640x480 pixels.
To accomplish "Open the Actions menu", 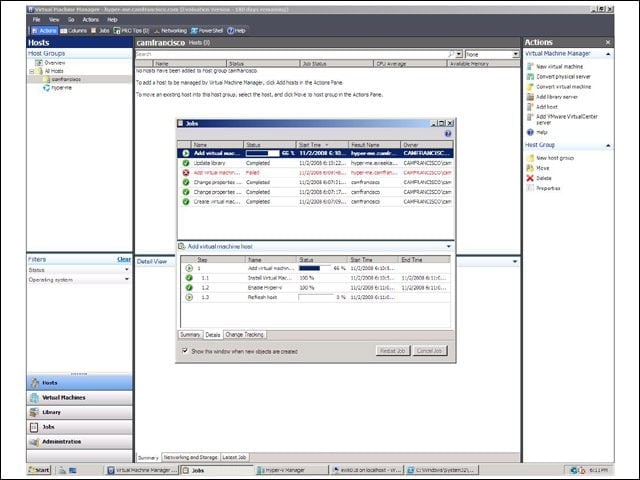I will point(91,20).
